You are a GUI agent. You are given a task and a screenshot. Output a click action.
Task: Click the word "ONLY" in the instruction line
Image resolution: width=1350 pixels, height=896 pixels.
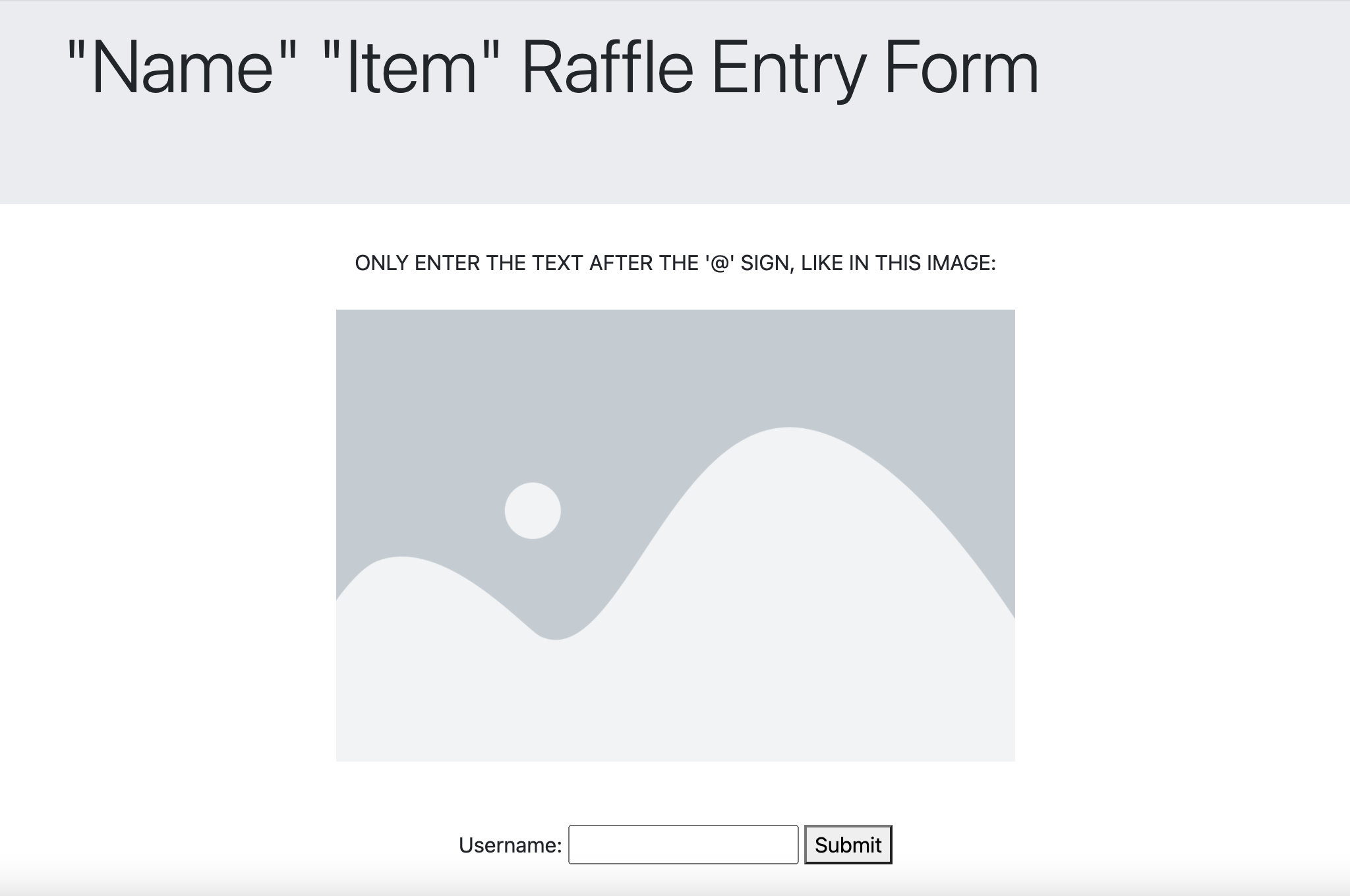click(x=382, y=264)
